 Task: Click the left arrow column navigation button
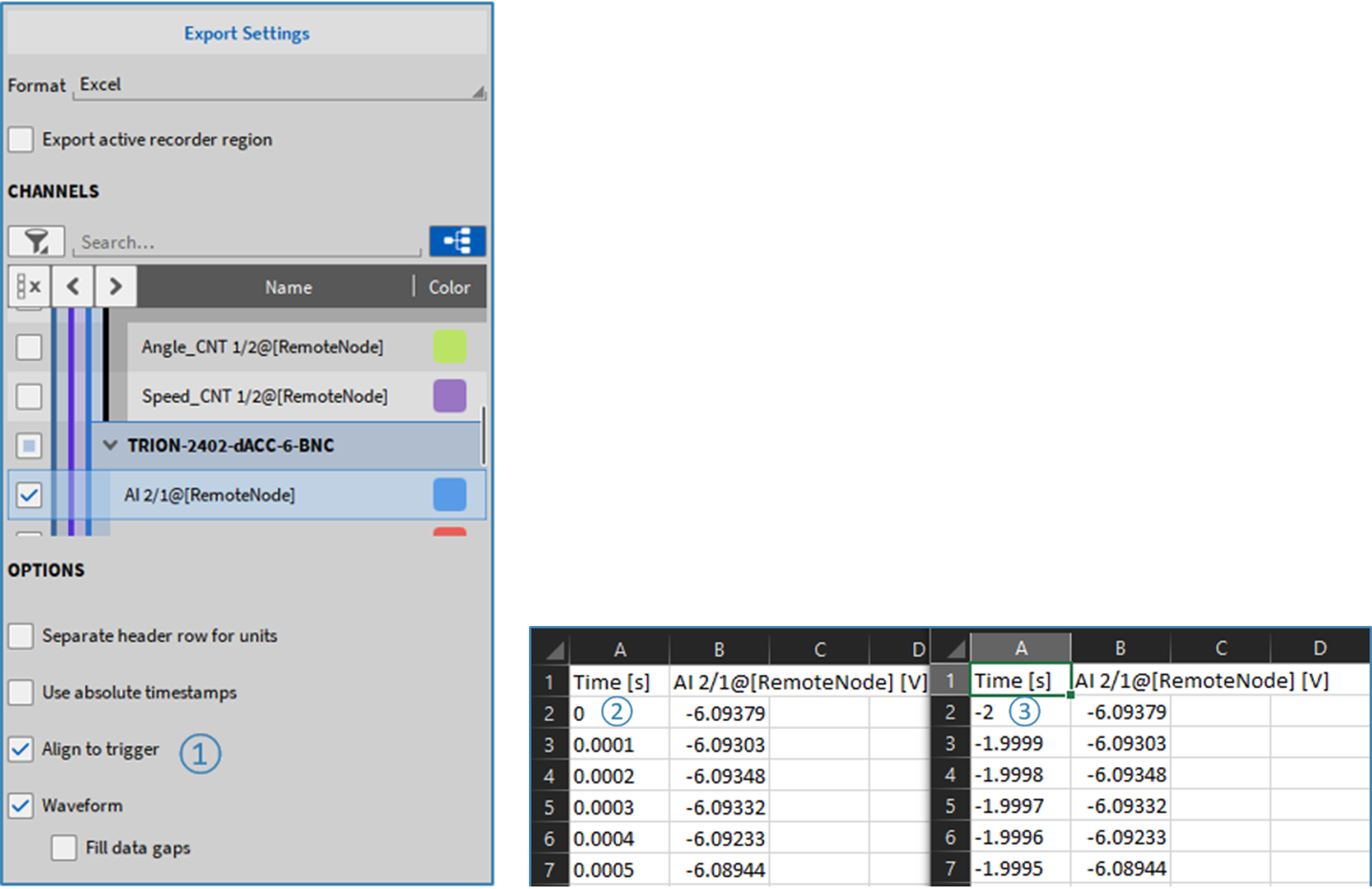tap(73, 287)
